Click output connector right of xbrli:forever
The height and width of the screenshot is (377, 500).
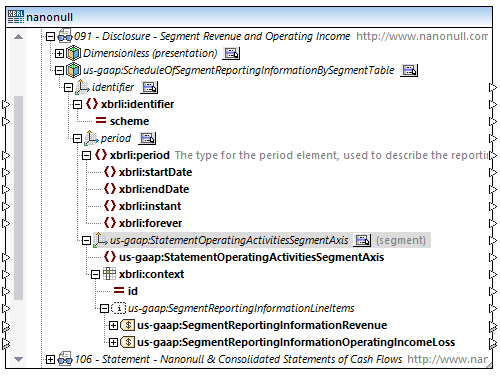click(493, 223)
